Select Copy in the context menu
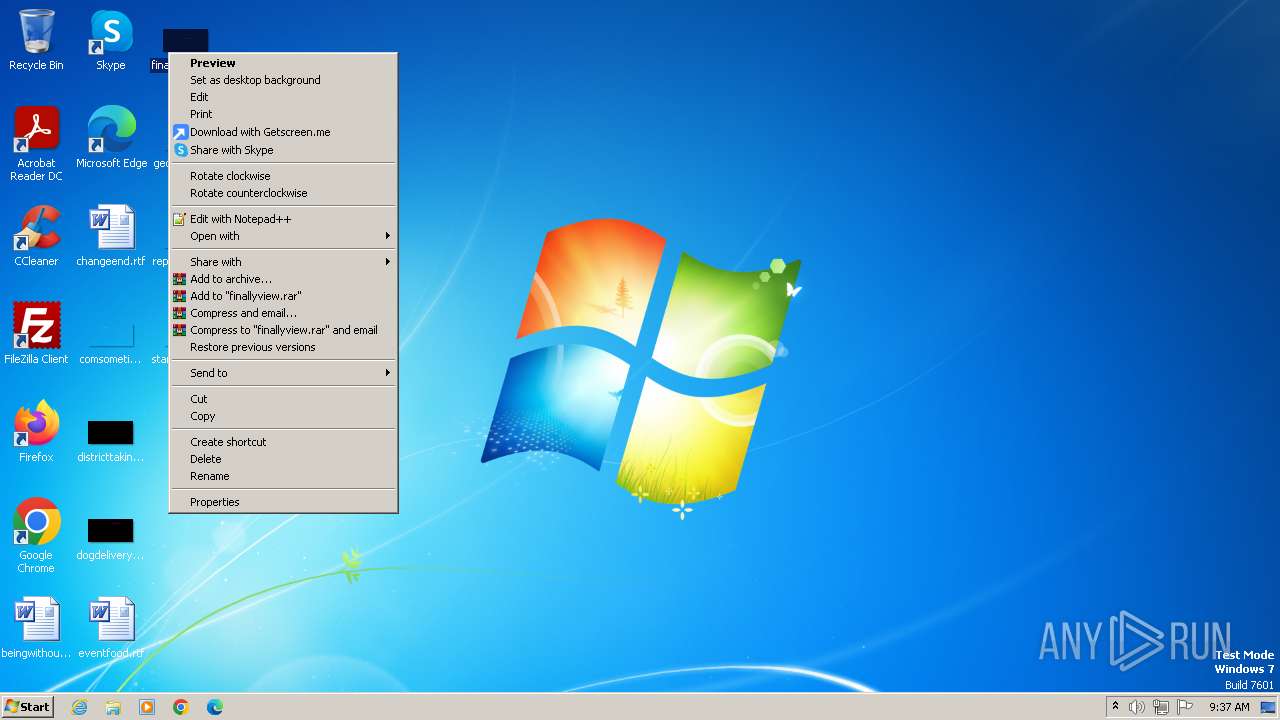Image resolution: width=1280 pixels, height=720 pixels. click(x=283, y=416)
